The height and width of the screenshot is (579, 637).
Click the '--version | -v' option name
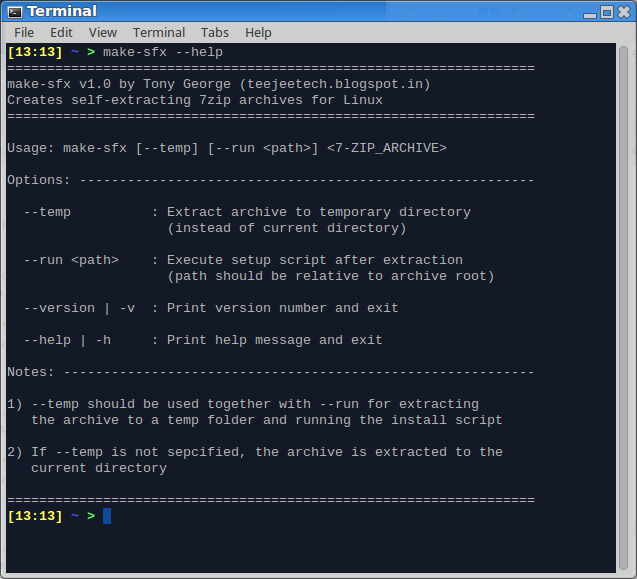coord(79,308)
